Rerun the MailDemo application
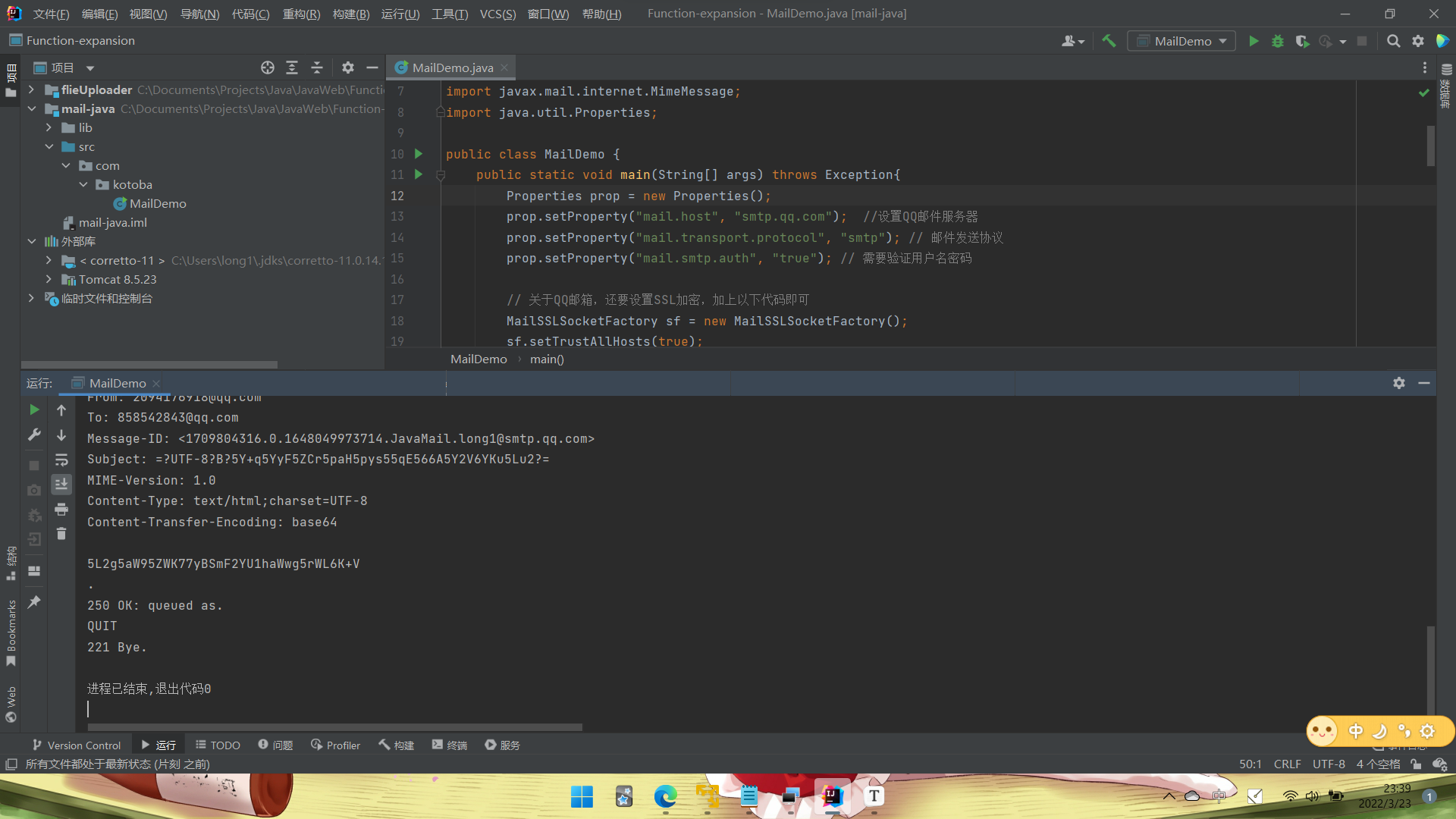1456x819 pixels. click(x=33, y=409)
